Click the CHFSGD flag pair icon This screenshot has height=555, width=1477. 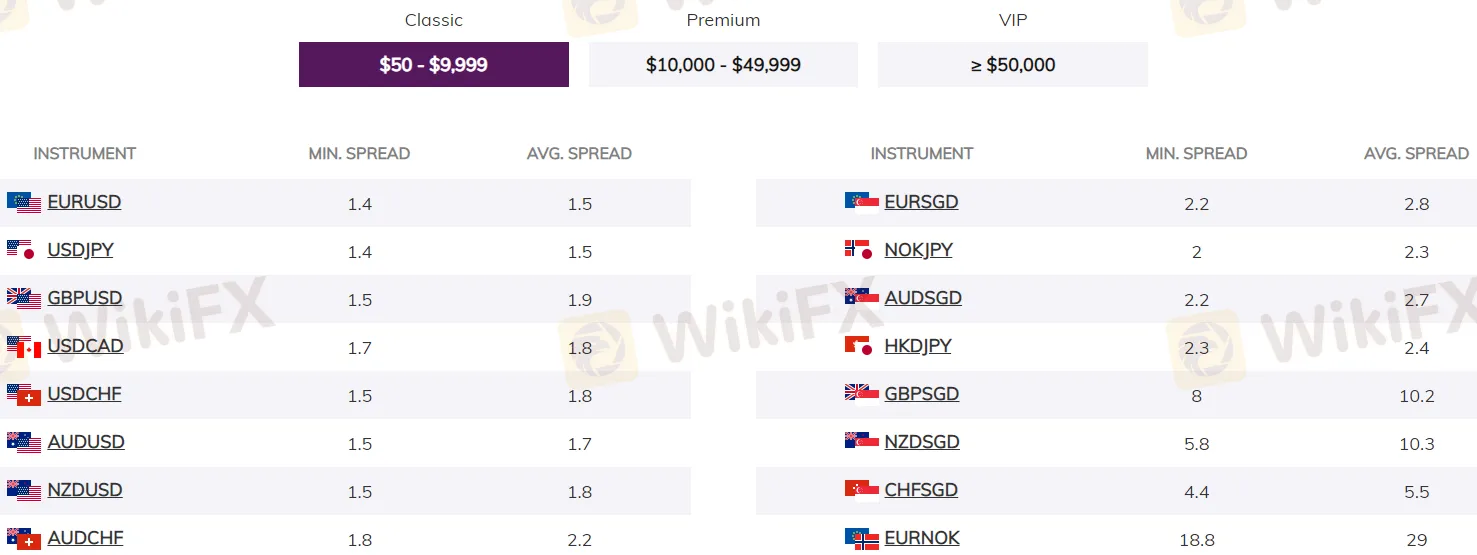[861, 490]
